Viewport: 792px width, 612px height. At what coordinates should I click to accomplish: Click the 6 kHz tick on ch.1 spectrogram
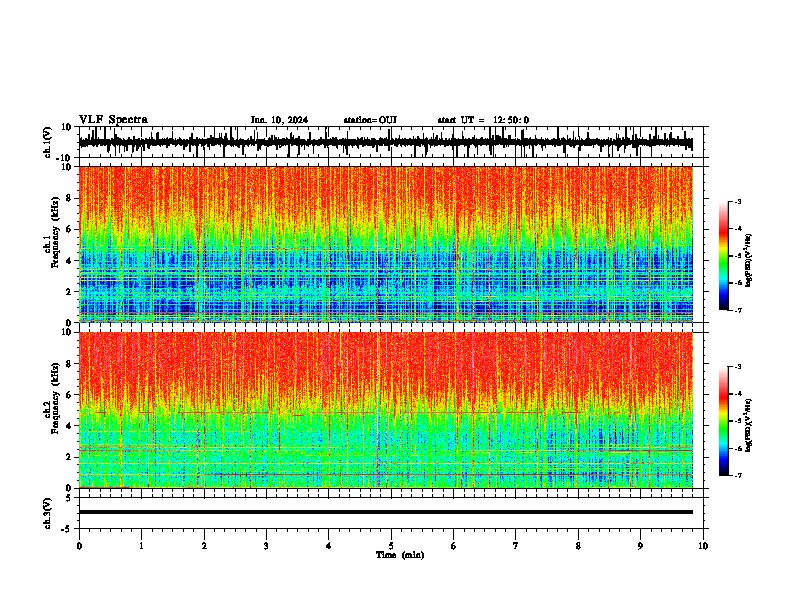click(x=69, y=229)
